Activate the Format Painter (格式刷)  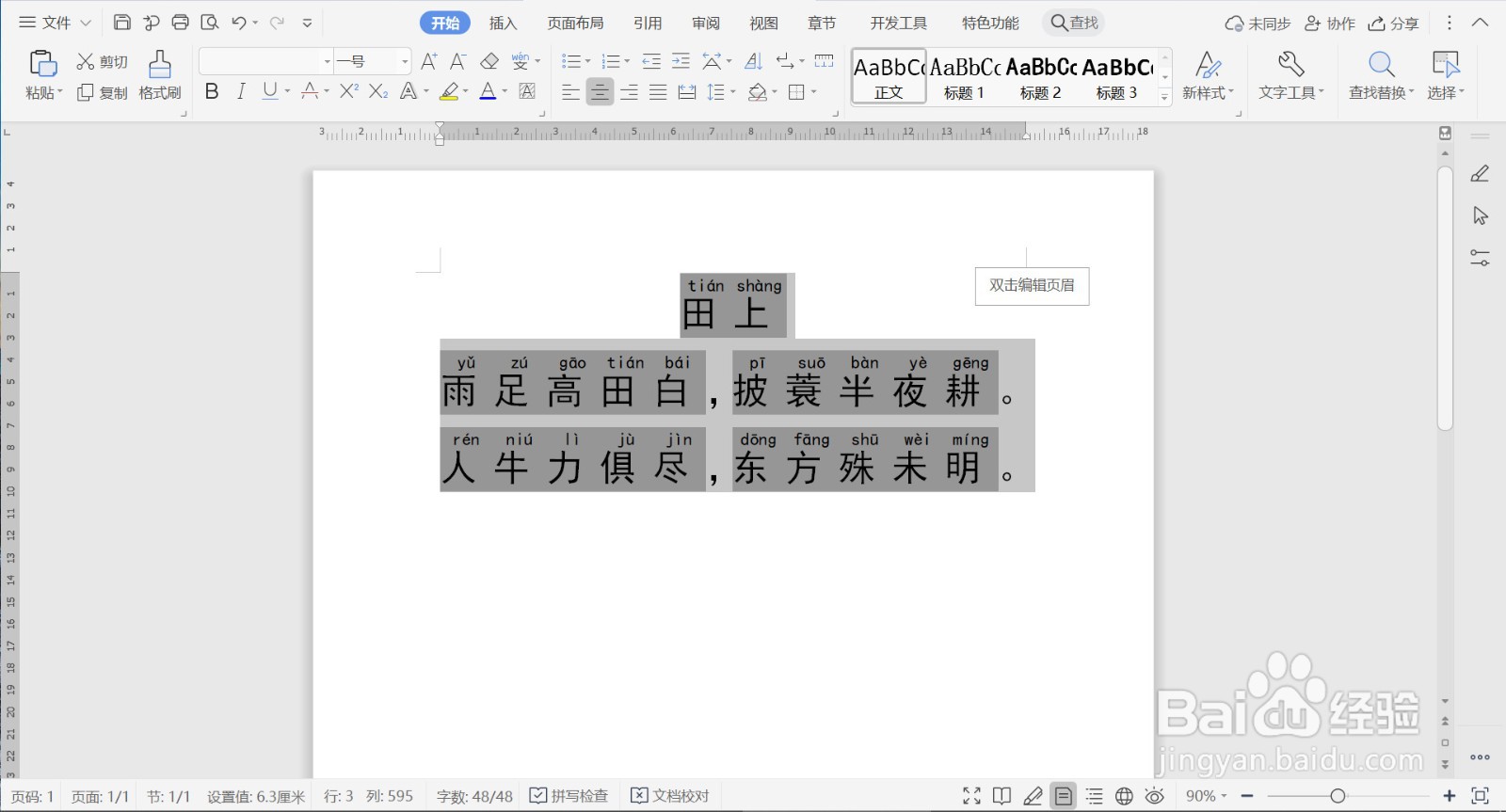(160, 75)
